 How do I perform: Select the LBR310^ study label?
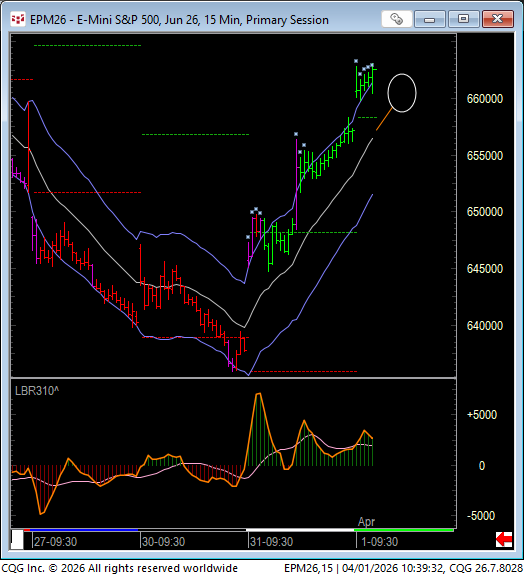37,391
